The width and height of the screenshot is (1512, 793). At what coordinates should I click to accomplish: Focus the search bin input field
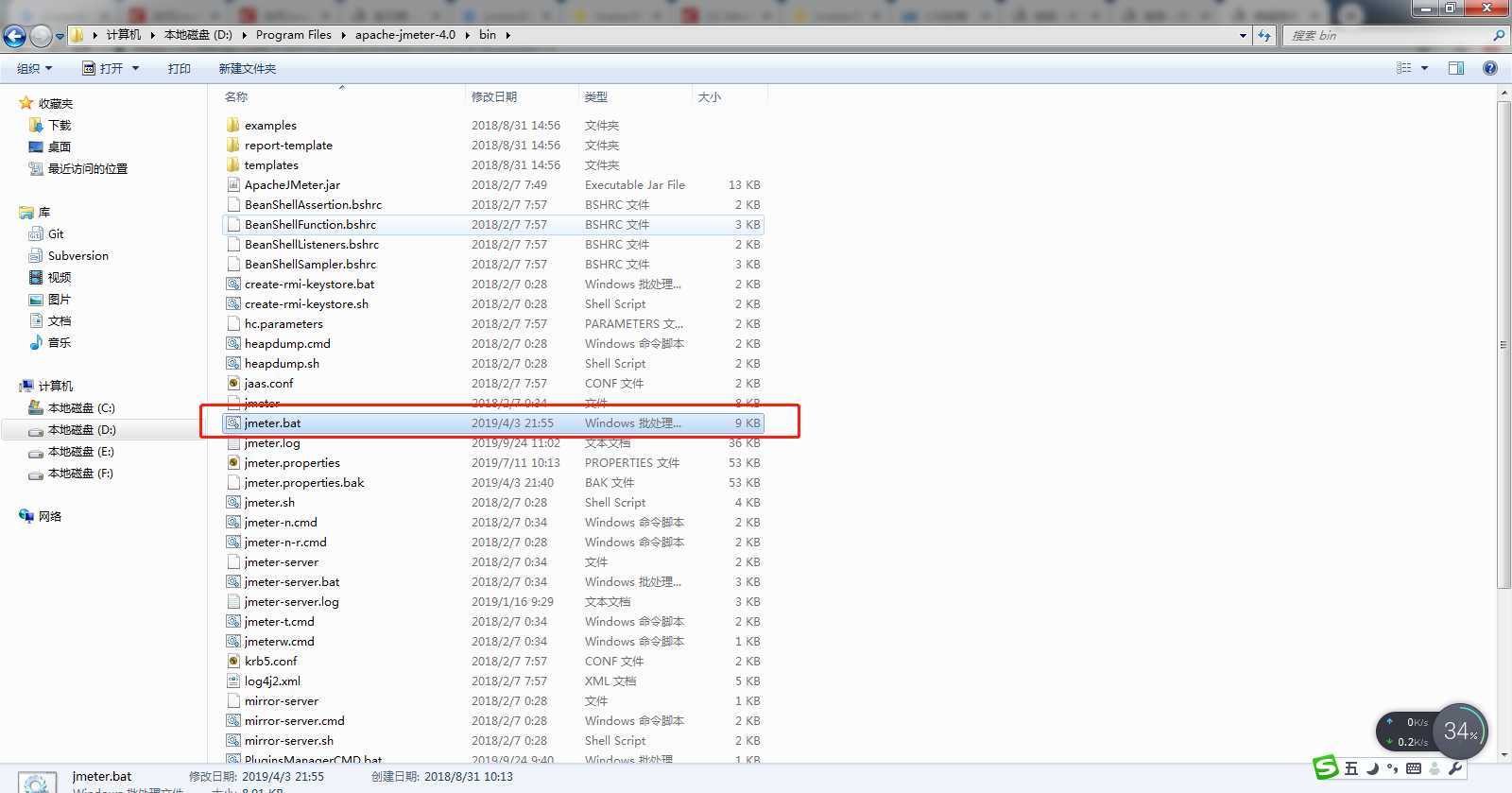click(x=1386, y=35)
